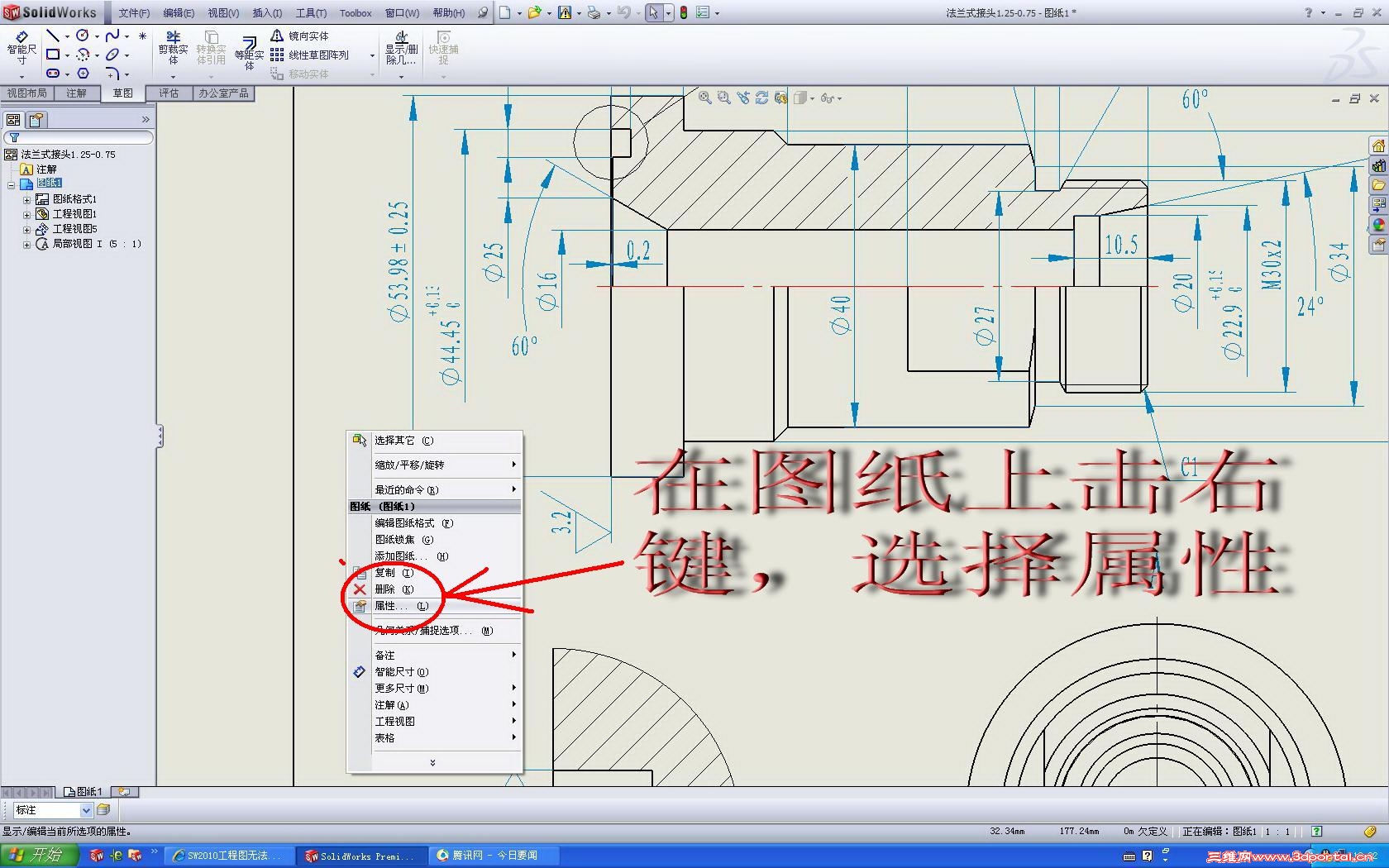Click the Windows 开始 Start button
The height and width of the screenshot is (868, 1389).
click(40, 856)
